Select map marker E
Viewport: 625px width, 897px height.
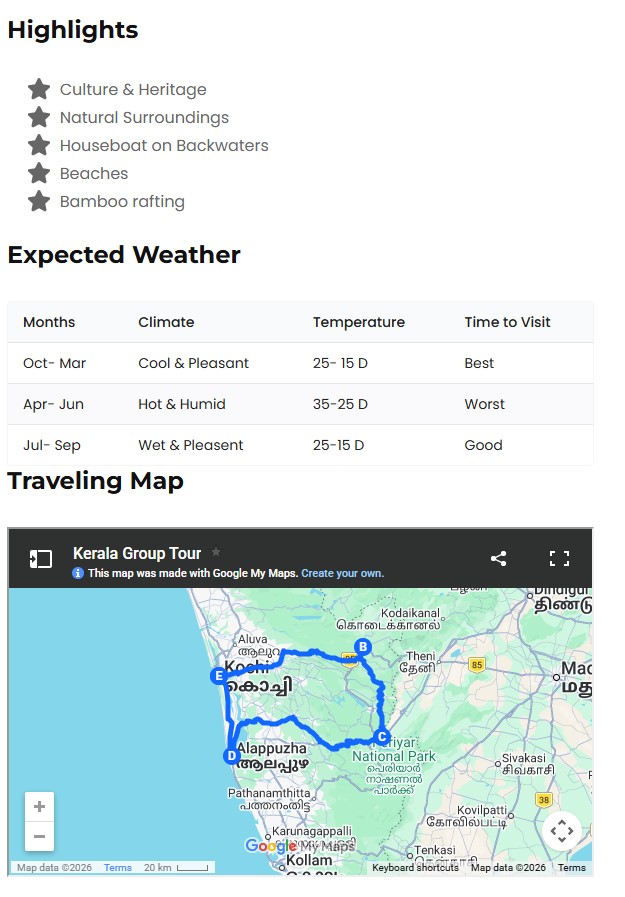point(218,676)
